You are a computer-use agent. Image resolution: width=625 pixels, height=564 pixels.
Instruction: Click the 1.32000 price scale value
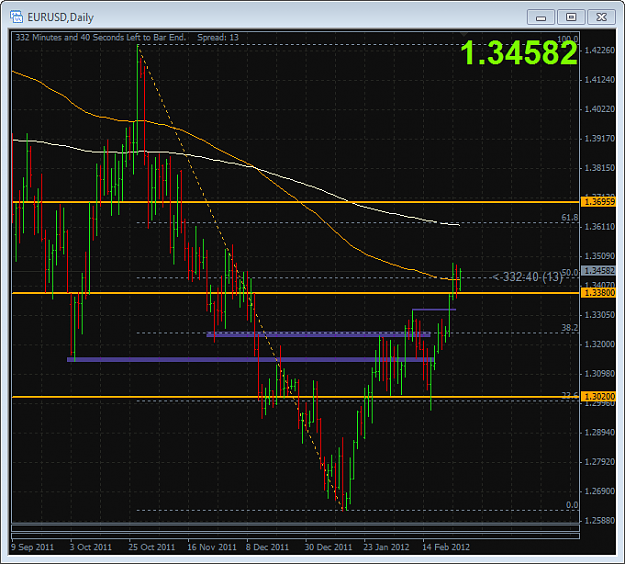click(x=599, y=344)
